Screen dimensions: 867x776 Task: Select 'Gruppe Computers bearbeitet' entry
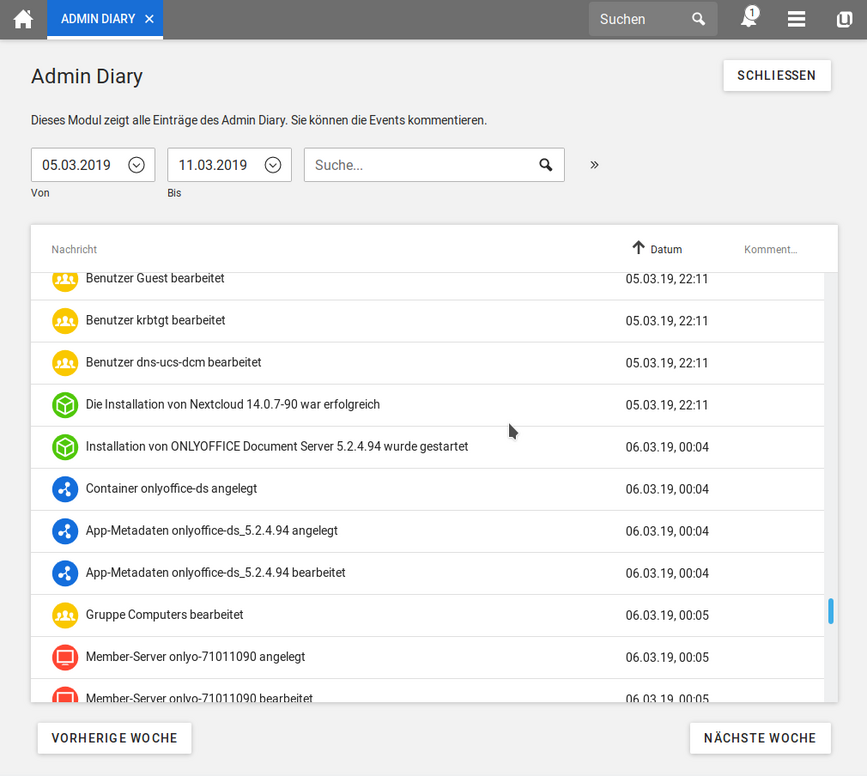tap(164, 614)
